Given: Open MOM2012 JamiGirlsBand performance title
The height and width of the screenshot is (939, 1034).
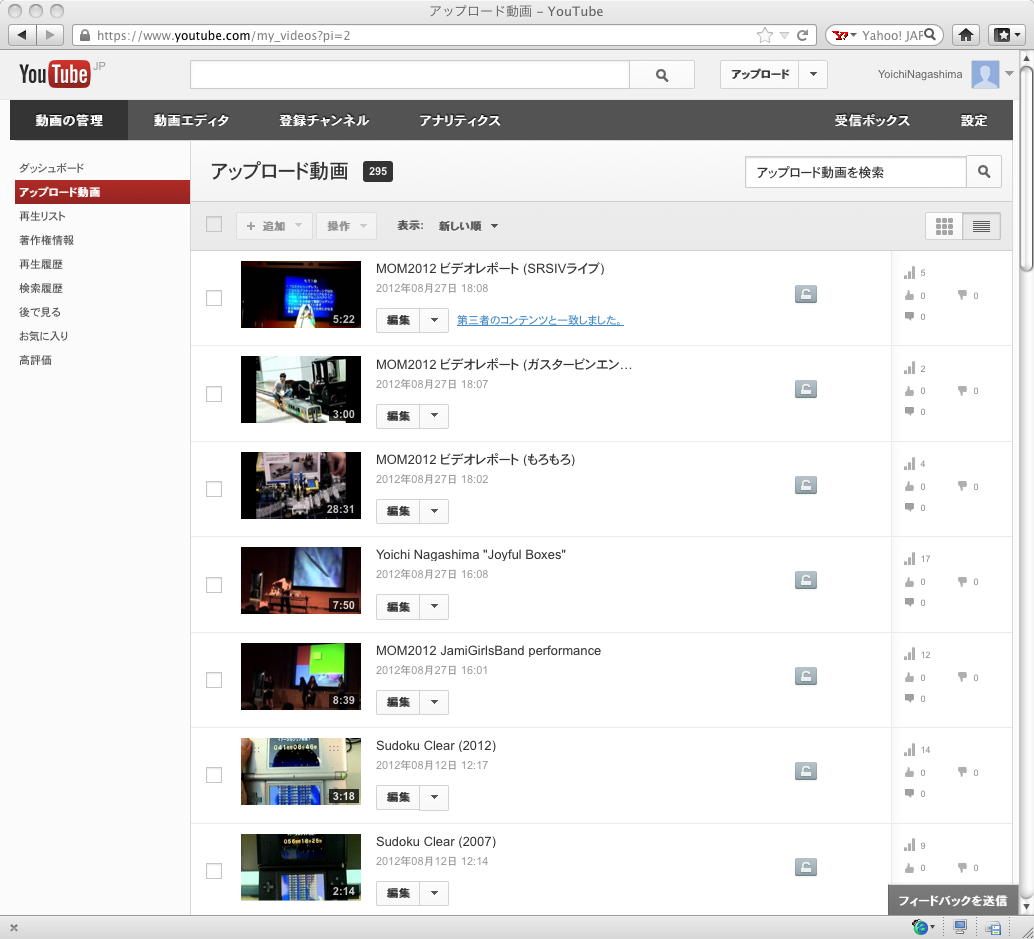Looking at the screenshot, I should pyautogui.click(x=488, y=650).
